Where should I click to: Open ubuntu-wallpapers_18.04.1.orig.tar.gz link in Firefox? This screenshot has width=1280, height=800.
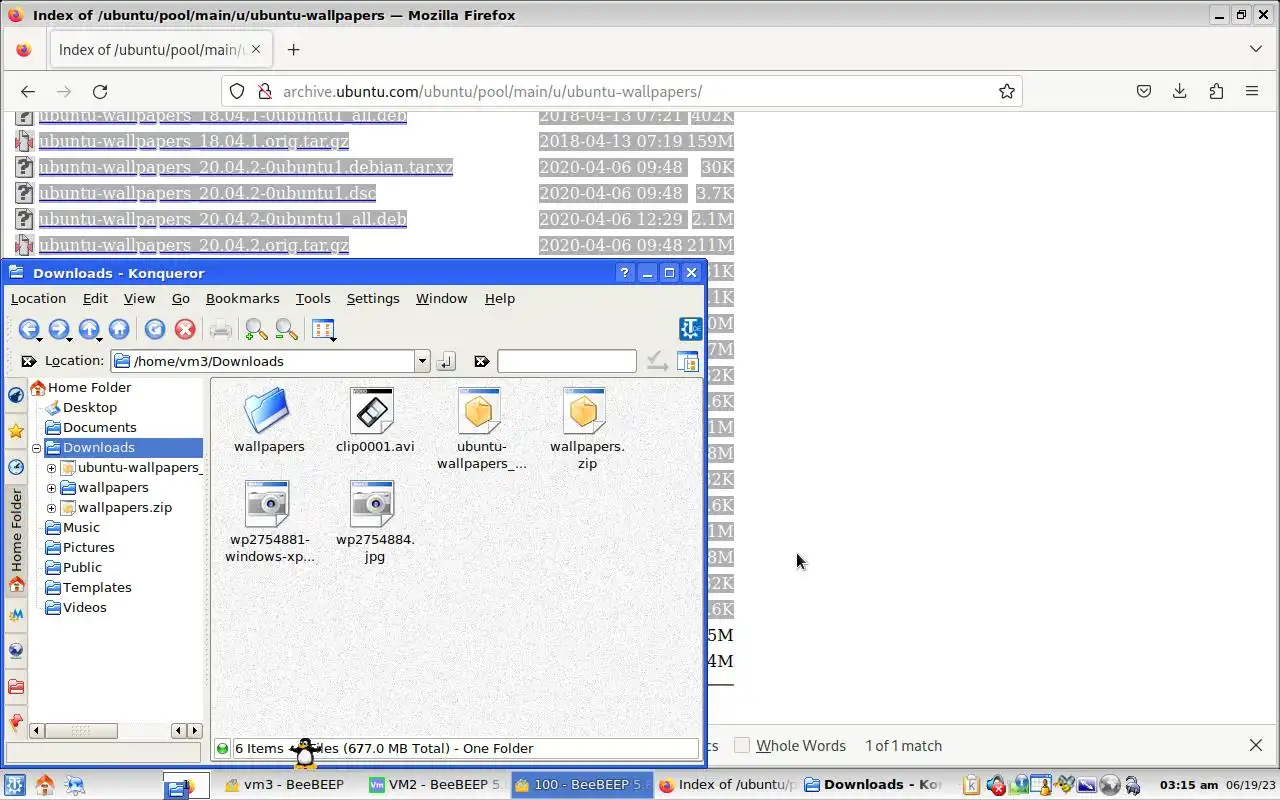[x=193, y=141]
